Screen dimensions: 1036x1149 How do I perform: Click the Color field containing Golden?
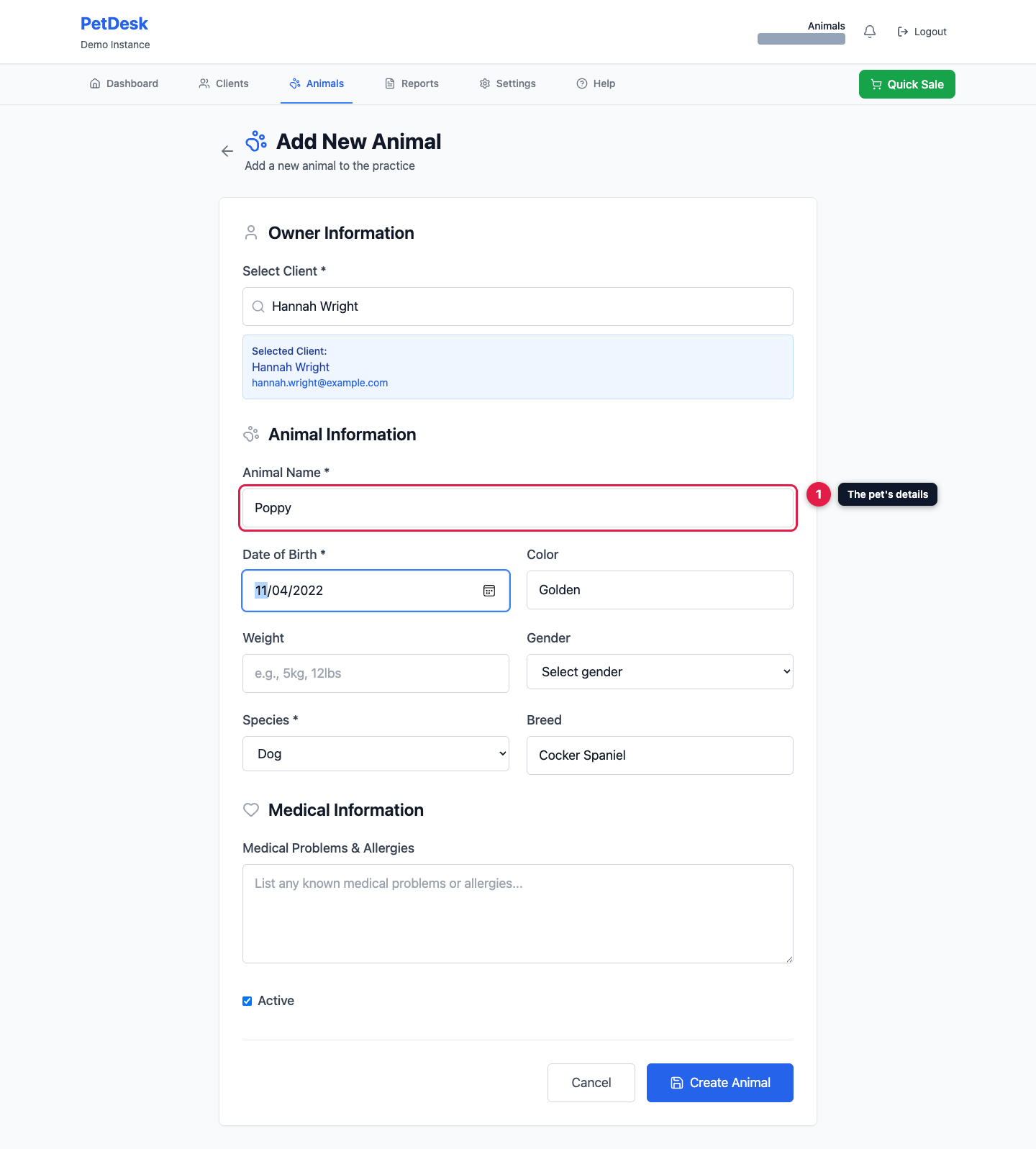click(x=660, y=590)
